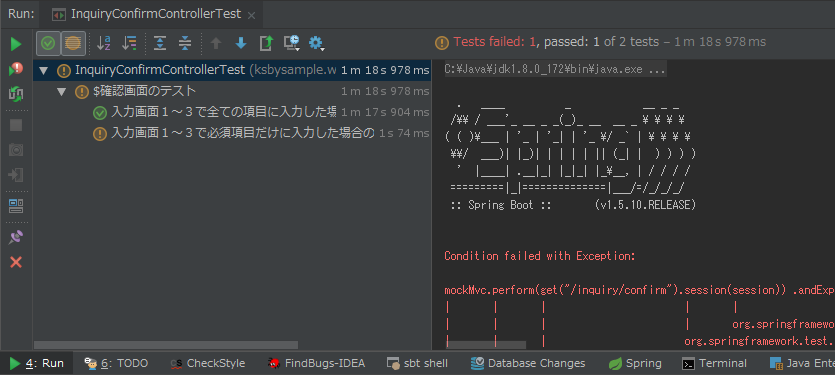Export test results icon
The image size is (835, 375).
point(266,43)
